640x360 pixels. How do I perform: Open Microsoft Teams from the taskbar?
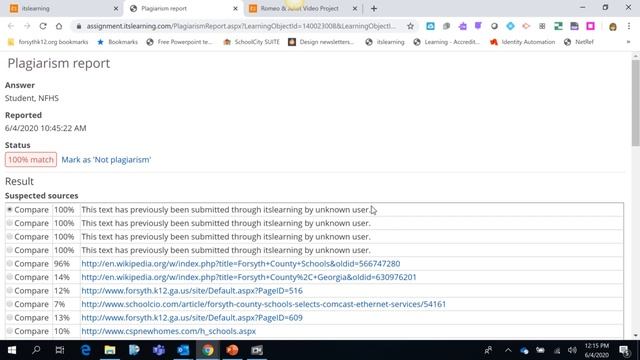[159, 350]
